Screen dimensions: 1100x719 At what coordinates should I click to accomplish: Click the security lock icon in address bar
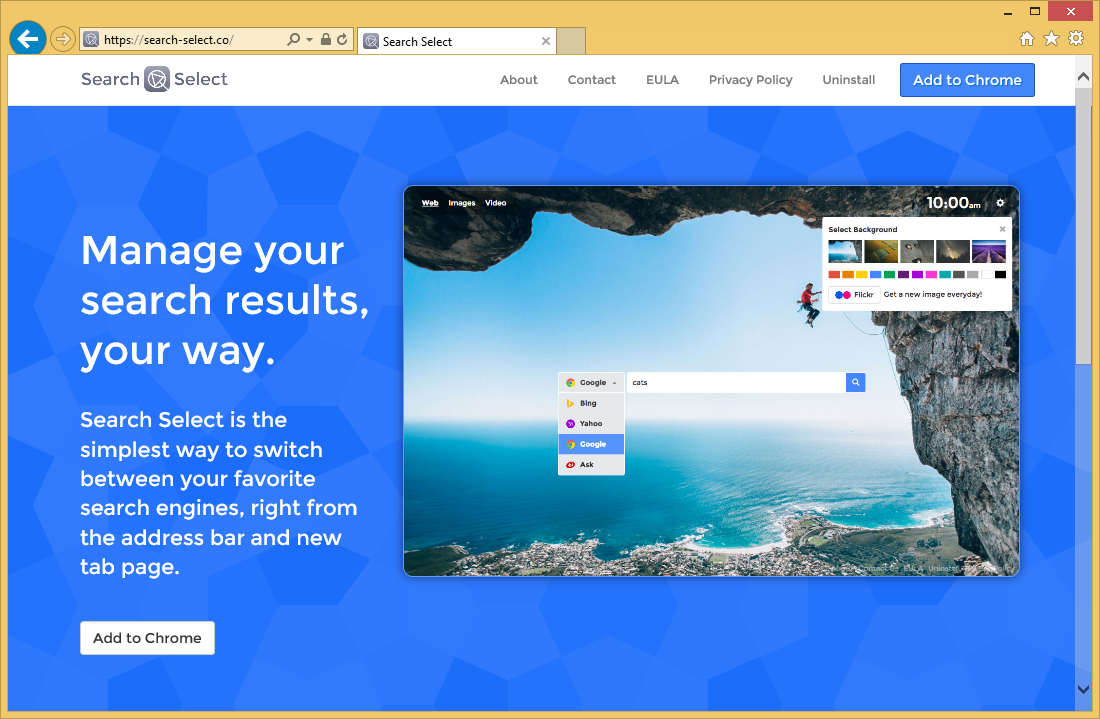(326, 39)
